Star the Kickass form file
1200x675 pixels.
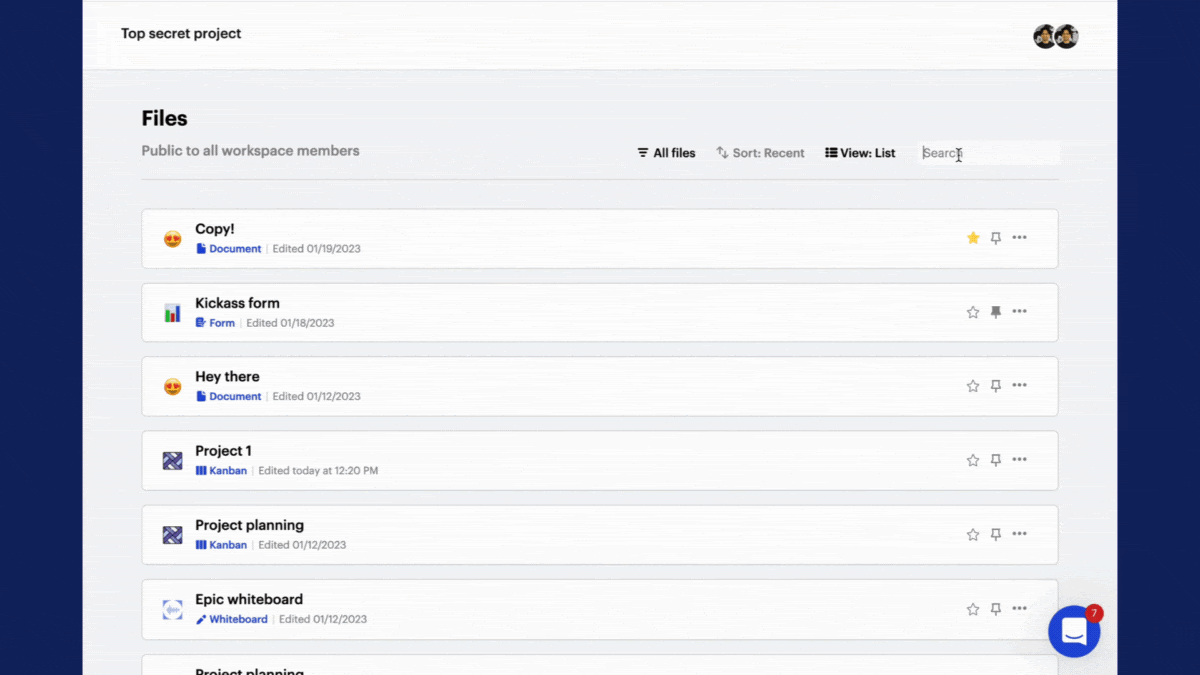(x=973, y=312)
